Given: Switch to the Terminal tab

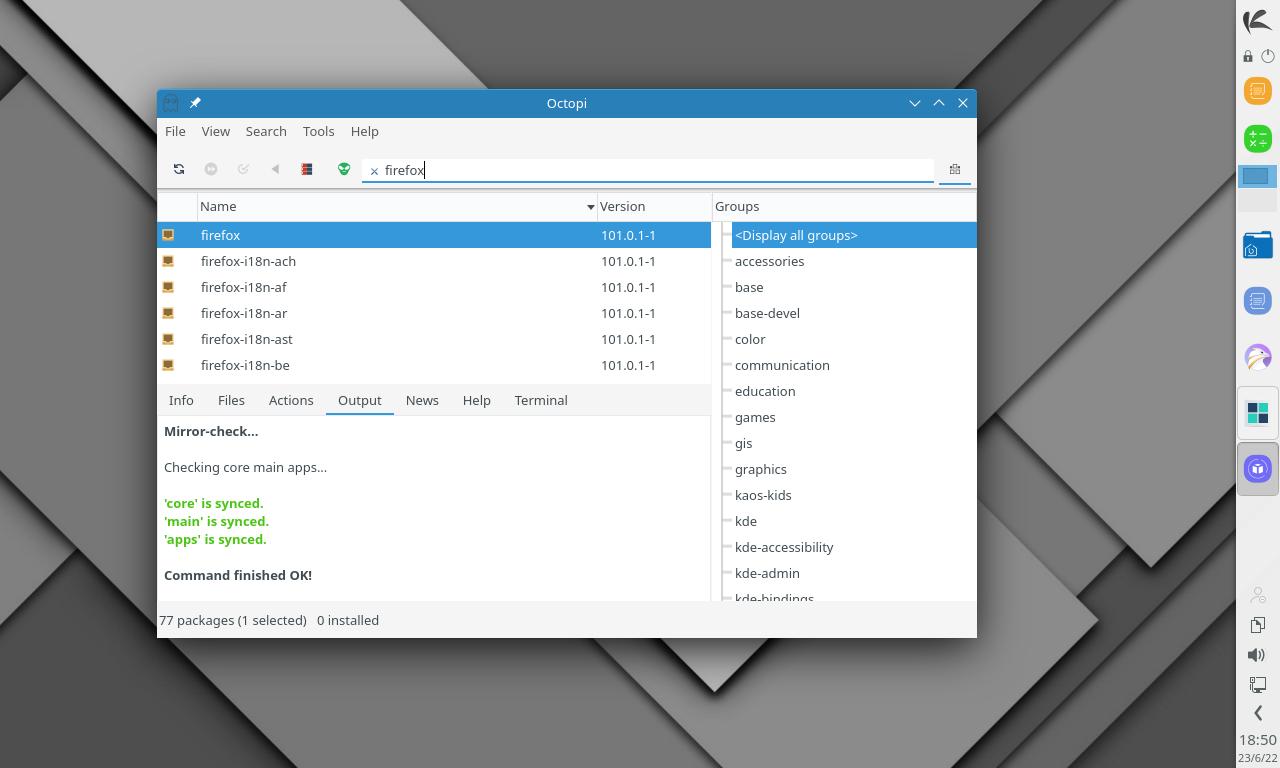Looking at the screenshot, I should [541, 400].
